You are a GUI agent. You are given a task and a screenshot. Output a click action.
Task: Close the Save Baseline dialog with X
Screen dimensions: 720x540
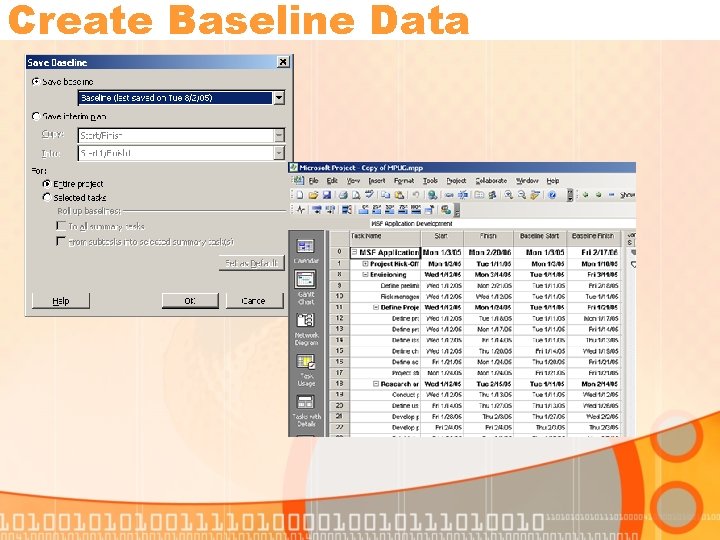coord(283,62)
